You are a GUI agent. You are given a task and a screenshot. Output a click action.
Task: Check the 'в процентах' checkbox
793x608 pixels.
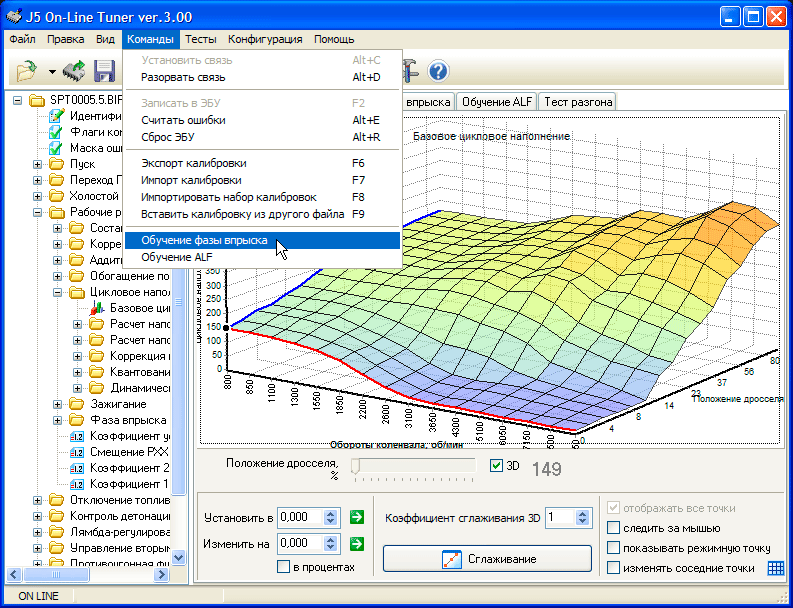point(283,567)
